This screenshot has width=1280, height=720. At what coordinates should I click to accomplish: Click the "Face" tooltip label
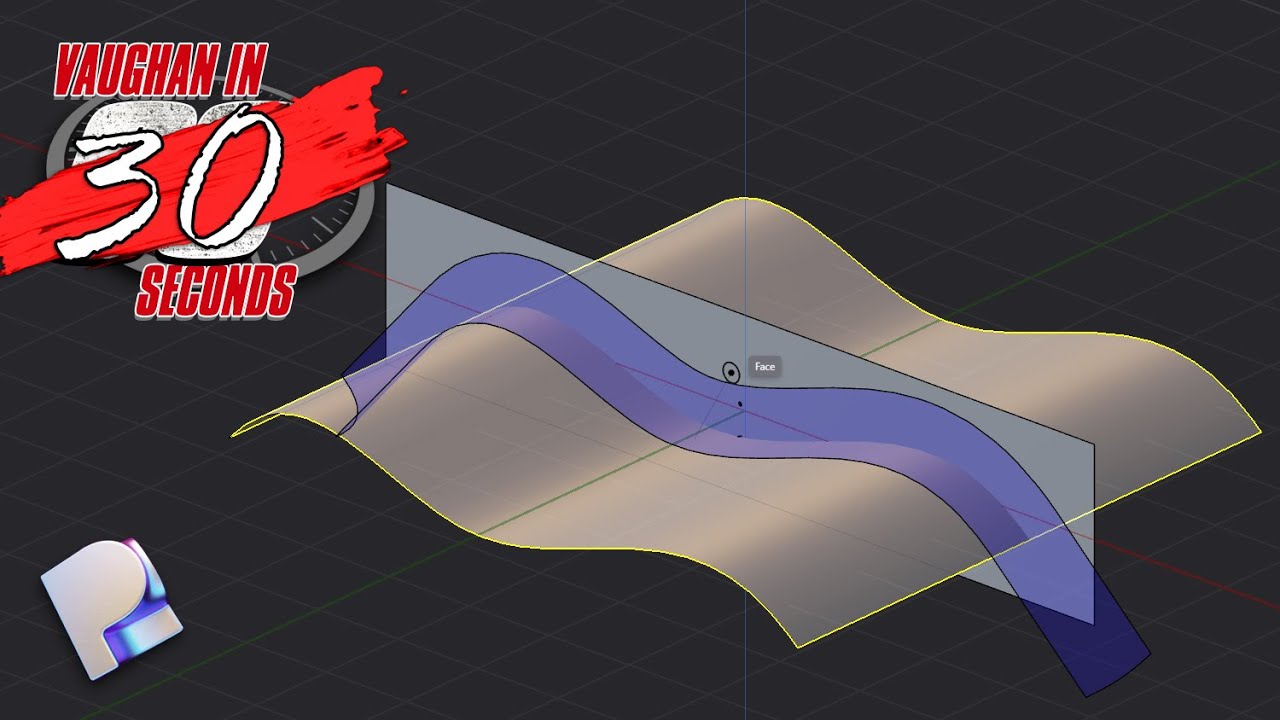(x=765, y=367)
